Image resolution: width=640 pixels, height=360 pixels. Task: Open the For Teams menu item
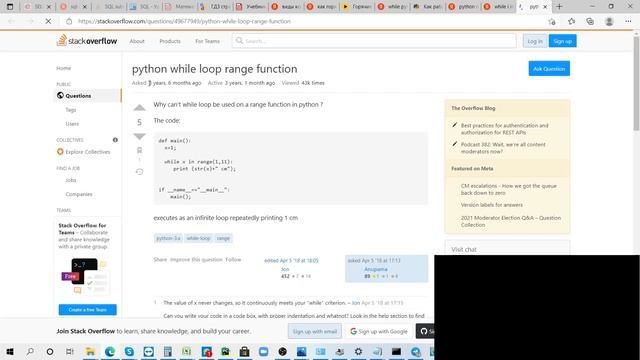click(207, 41)
